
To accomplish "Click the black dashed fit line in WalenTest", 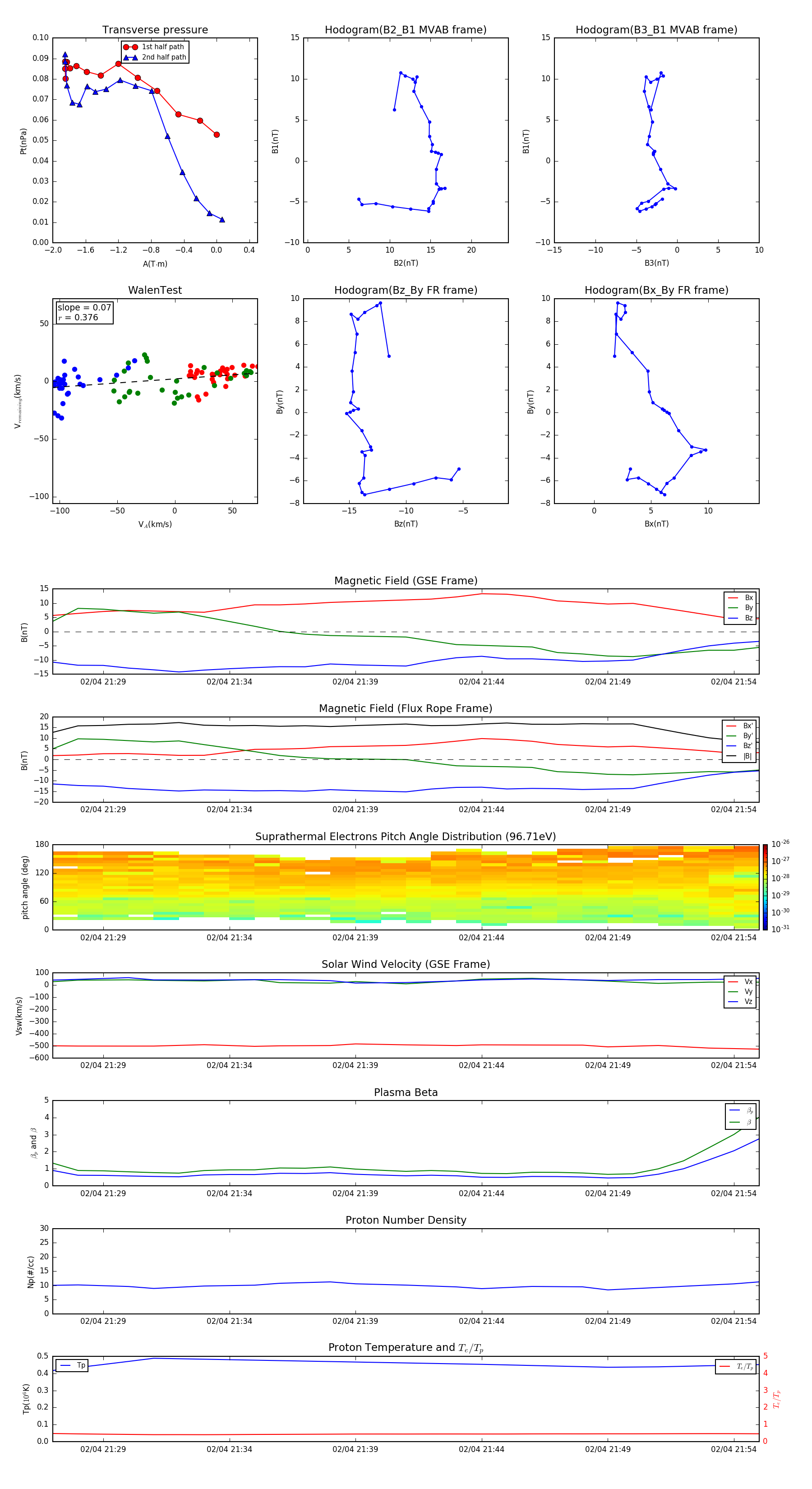I will 155,380.
